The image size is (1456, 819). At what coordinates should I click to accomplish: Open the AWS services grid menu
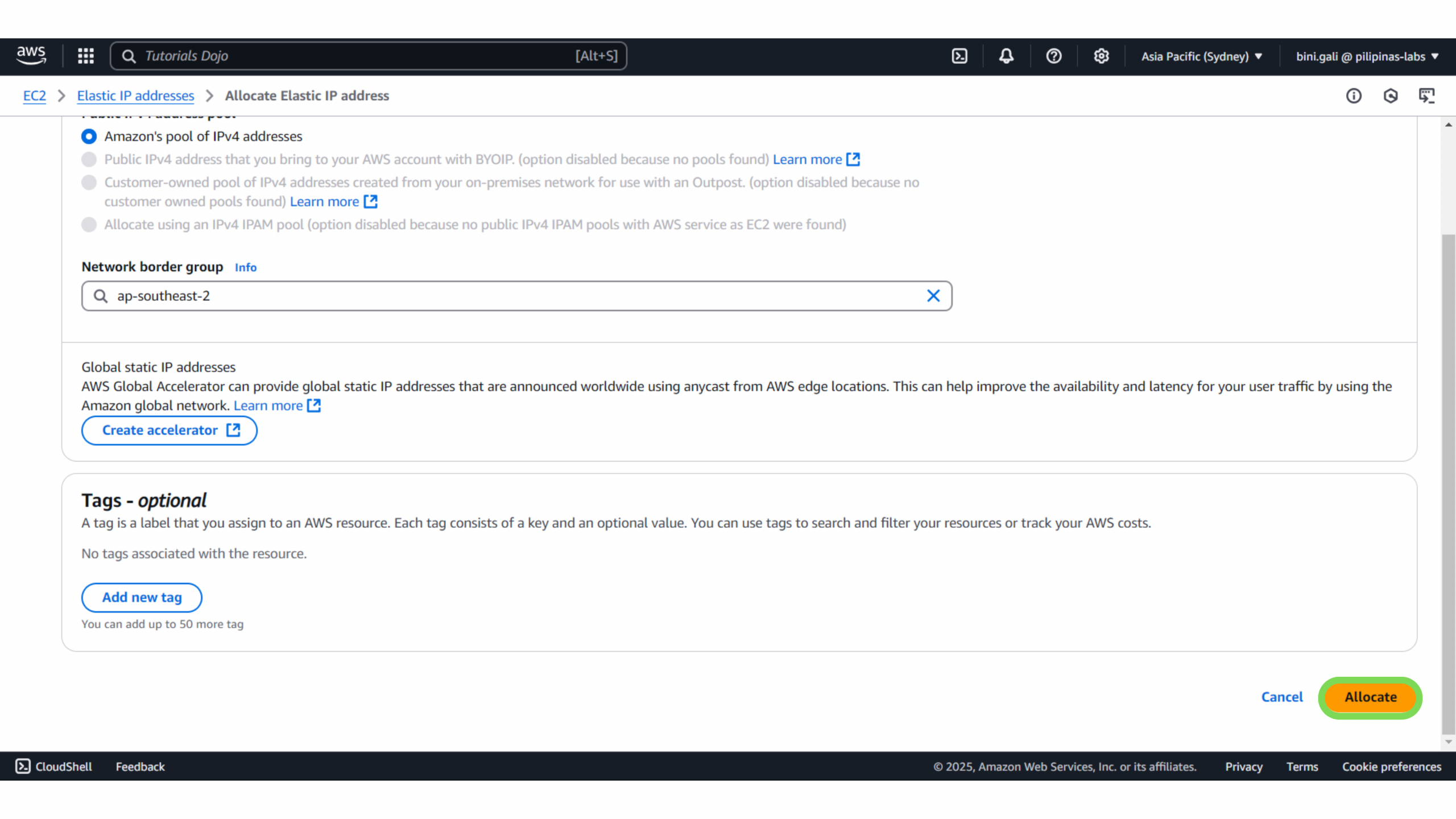[86, 56]
